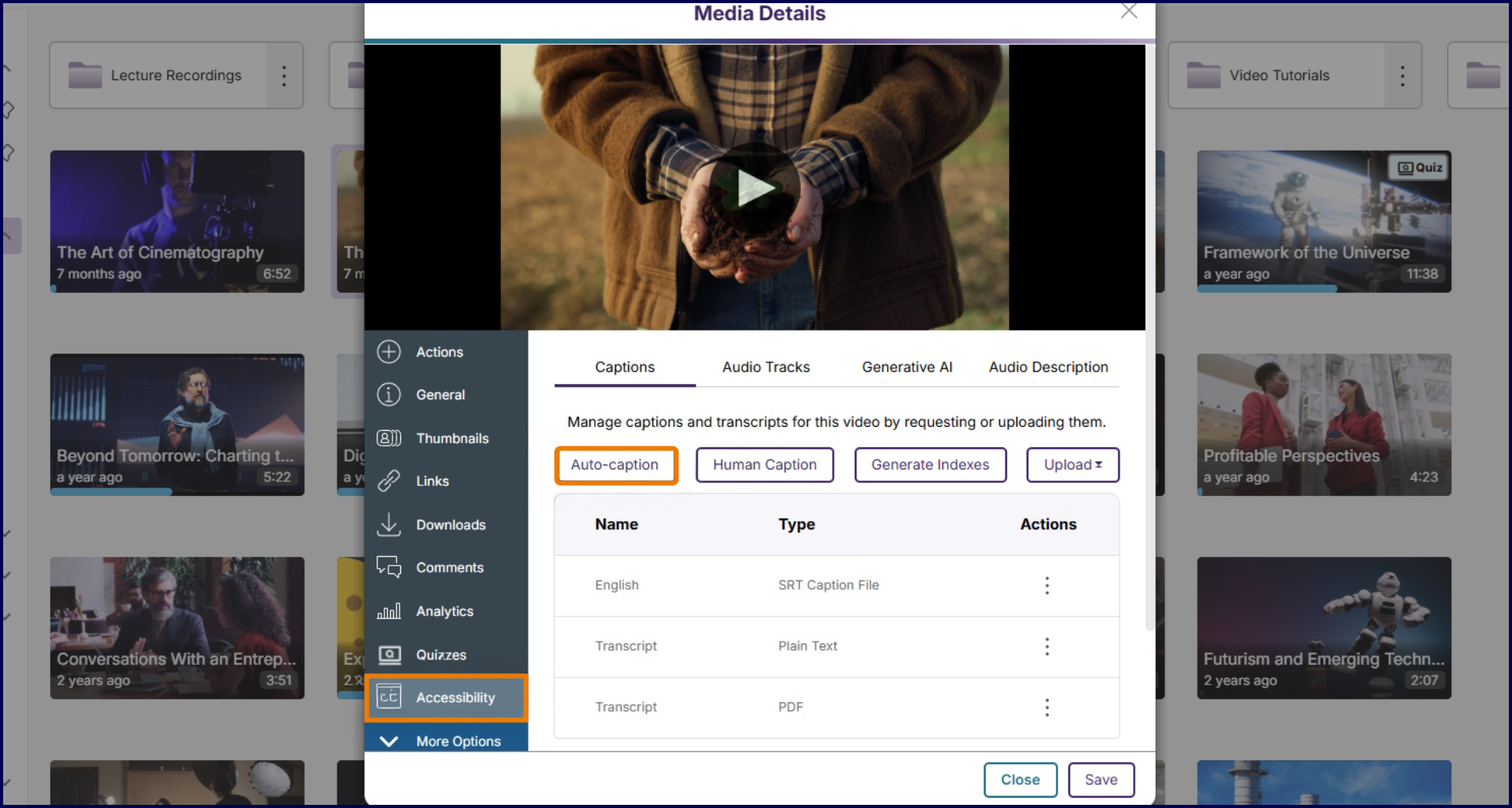Open the Thumbnails section
The height and width of the screenshot is (808, 1512).
coord(452,438)
